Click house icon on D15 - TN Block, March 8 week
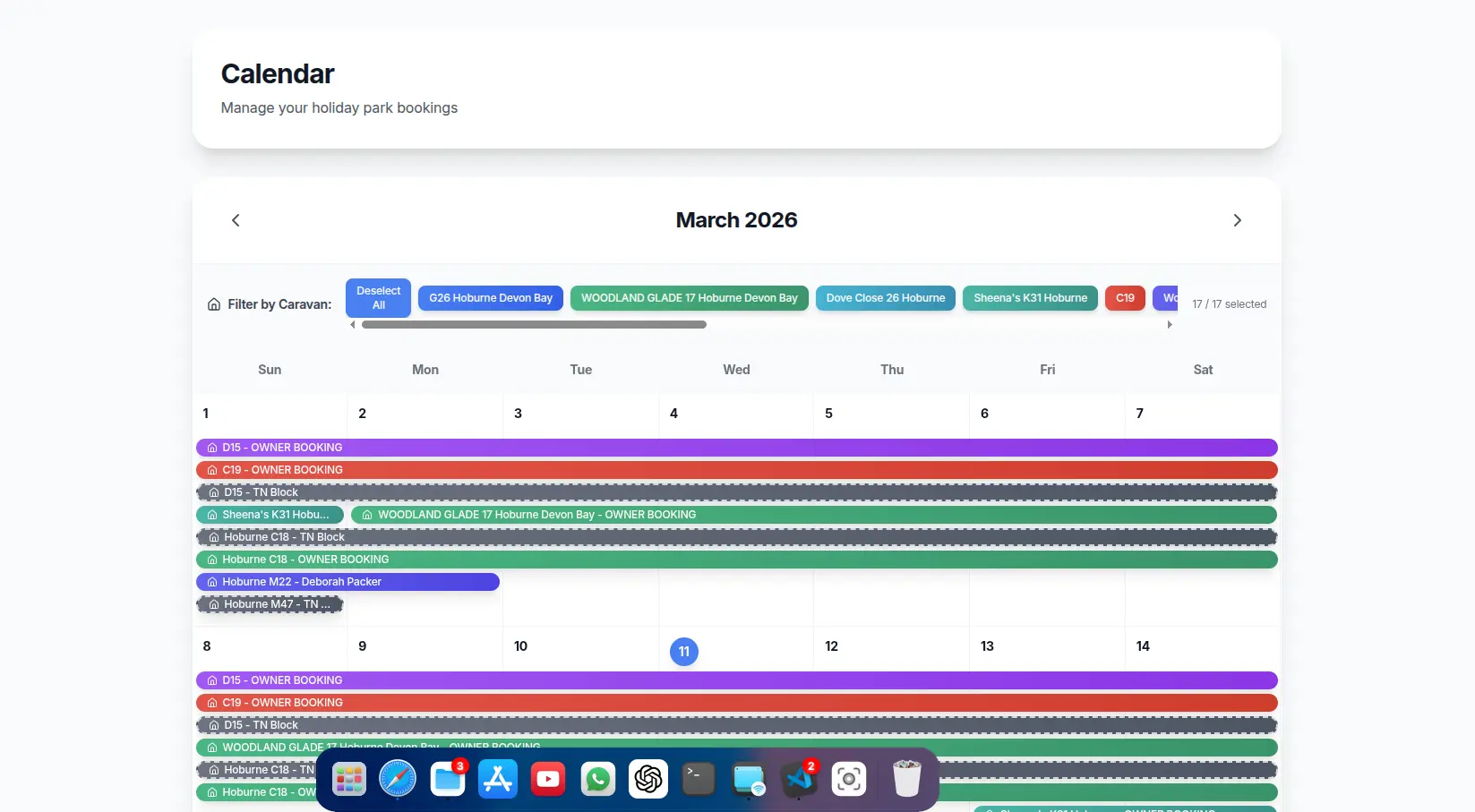 214,725
